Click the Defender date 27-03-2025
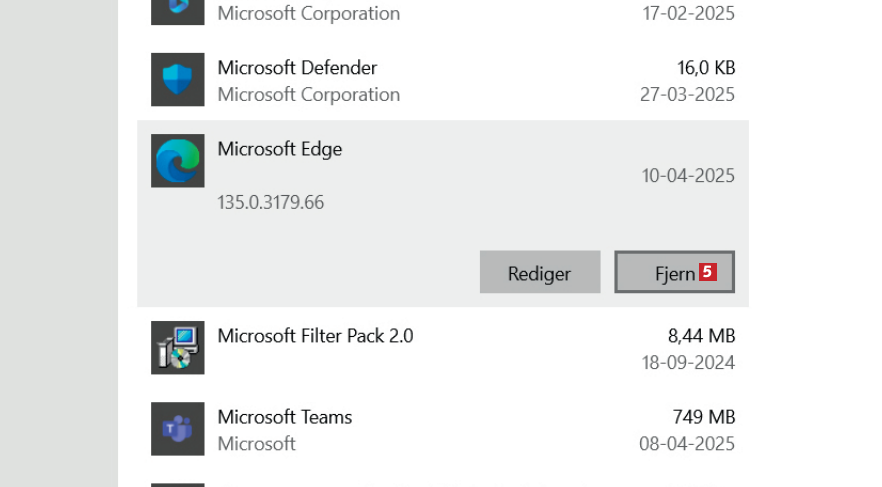This screenshot has width=882, height=487. (688, 95)
